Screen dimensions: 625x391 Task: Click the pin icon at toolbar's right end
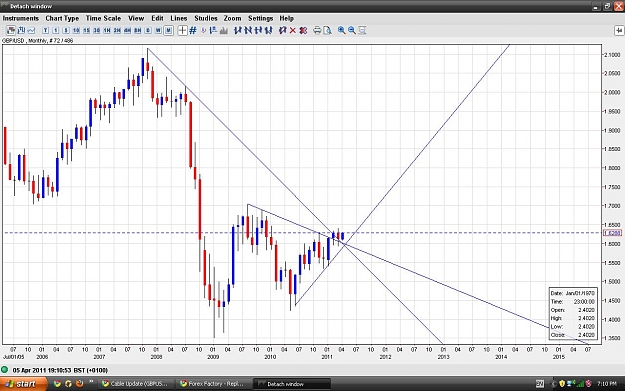coord(619,30)
